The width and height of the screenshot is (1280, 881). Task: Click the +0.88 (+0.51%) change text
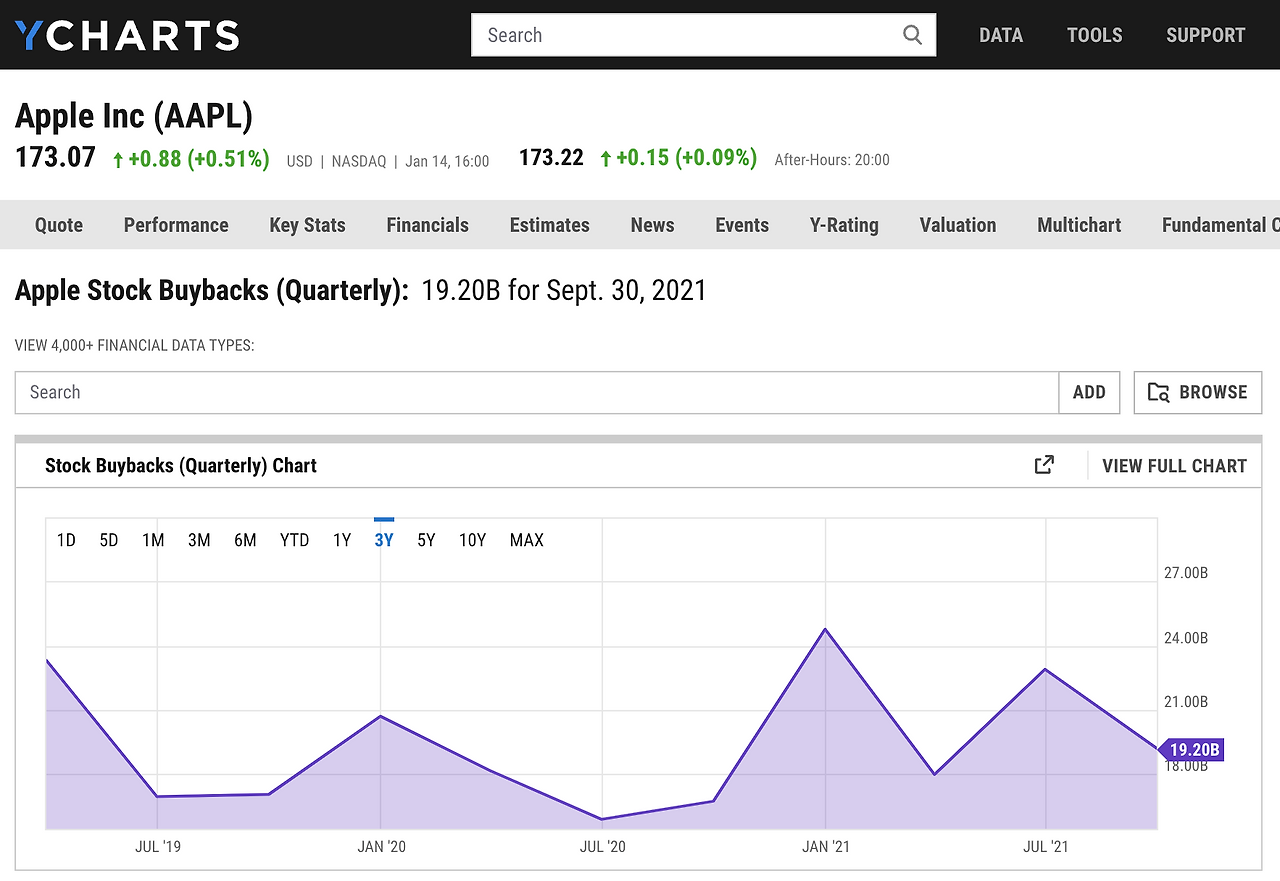191,158
